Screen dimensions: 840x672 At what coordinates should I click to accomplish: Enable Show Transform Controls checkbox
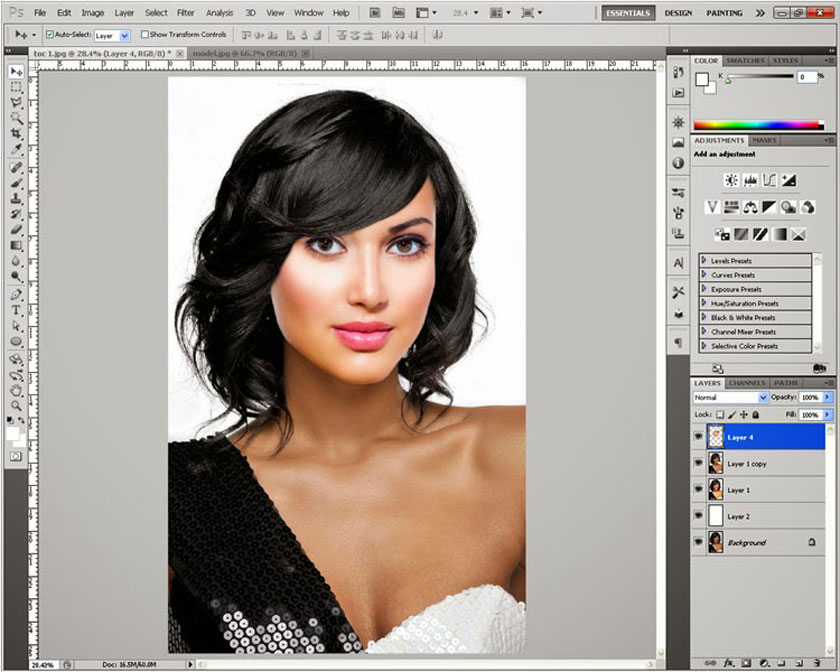(x=145, y=34)
